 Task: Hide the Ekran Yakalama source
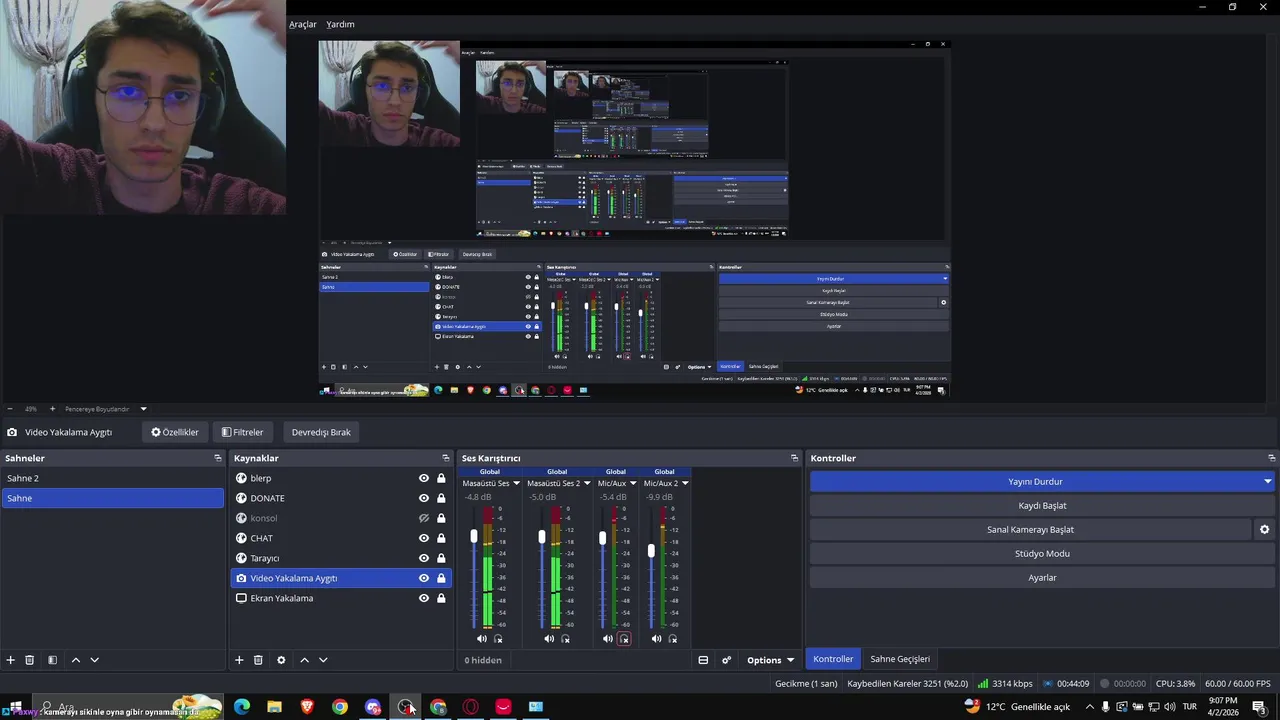click(424, 598)
